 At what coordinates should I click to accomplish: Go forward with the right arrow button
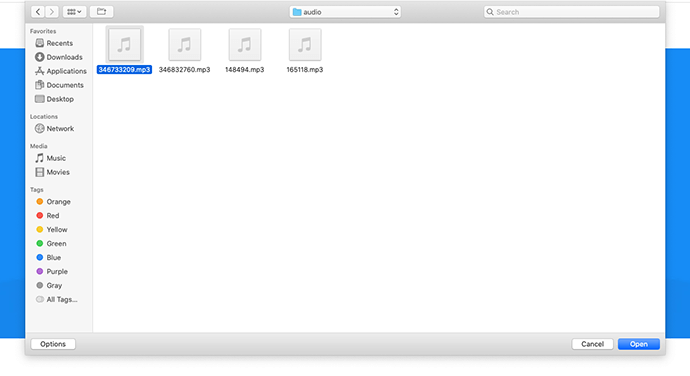click(52, 12)
